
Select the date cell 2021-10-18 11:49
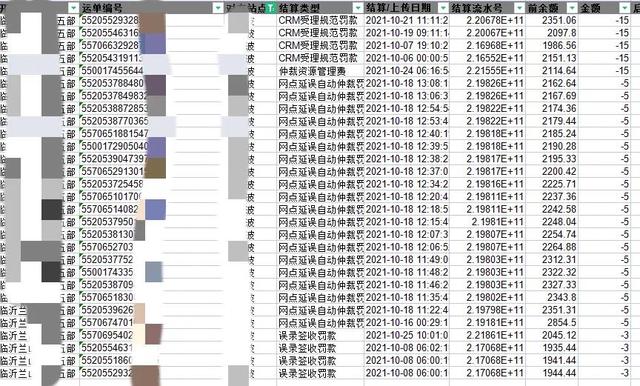tap(407, 260)
